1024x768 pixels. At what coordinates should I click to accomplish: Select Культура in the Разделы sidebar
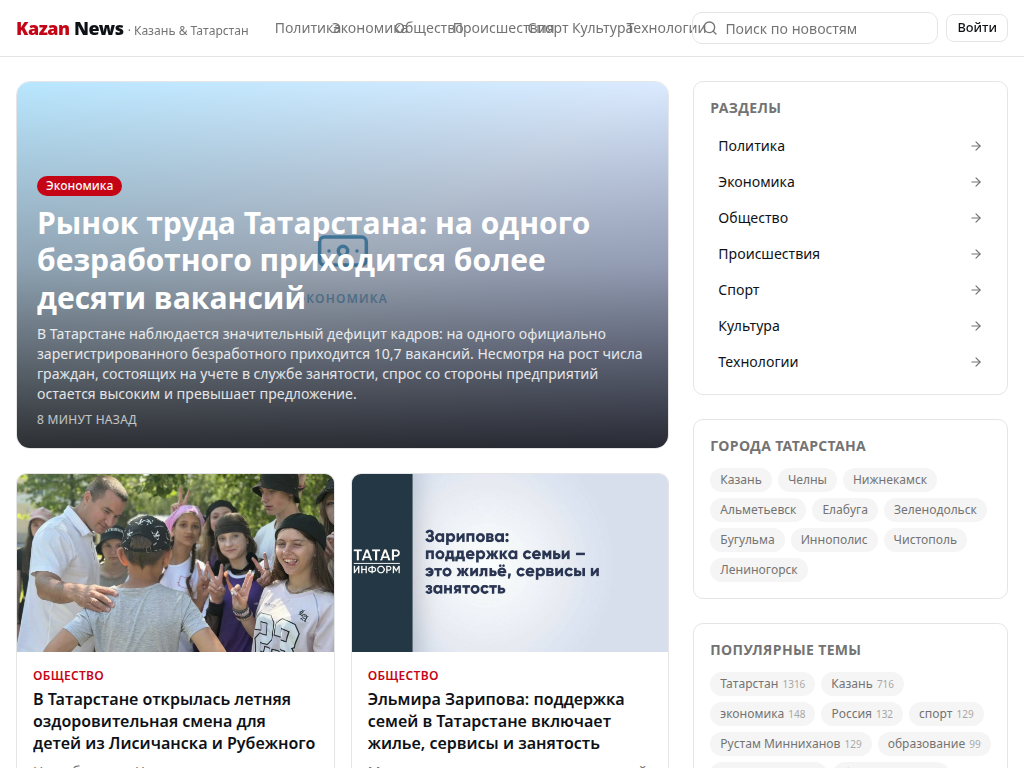click(x=850, y=325)
